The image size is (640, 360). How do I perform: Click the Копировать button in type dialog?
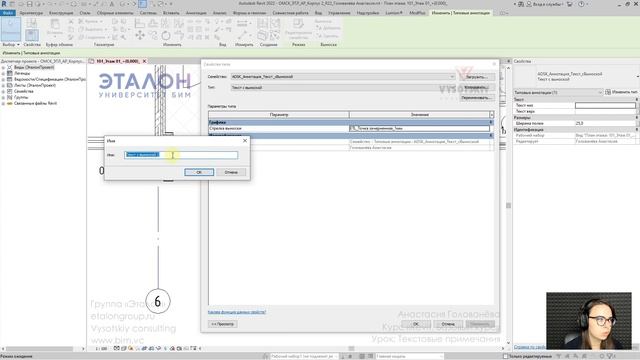tap(477, 87)
